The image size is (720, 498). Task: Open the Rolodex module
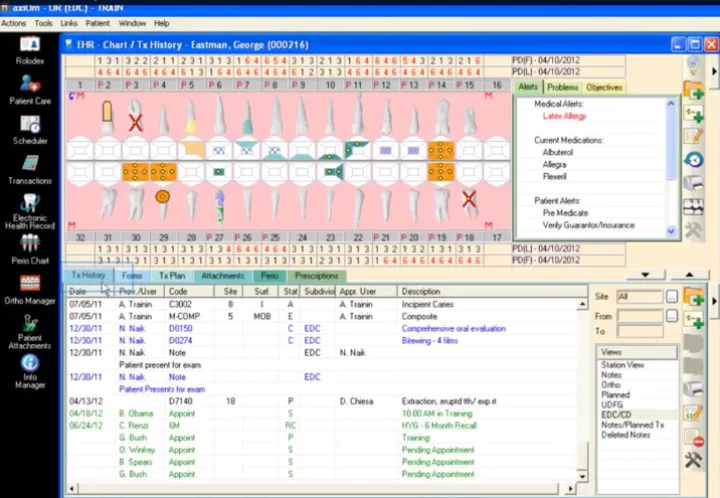[29, 49]
